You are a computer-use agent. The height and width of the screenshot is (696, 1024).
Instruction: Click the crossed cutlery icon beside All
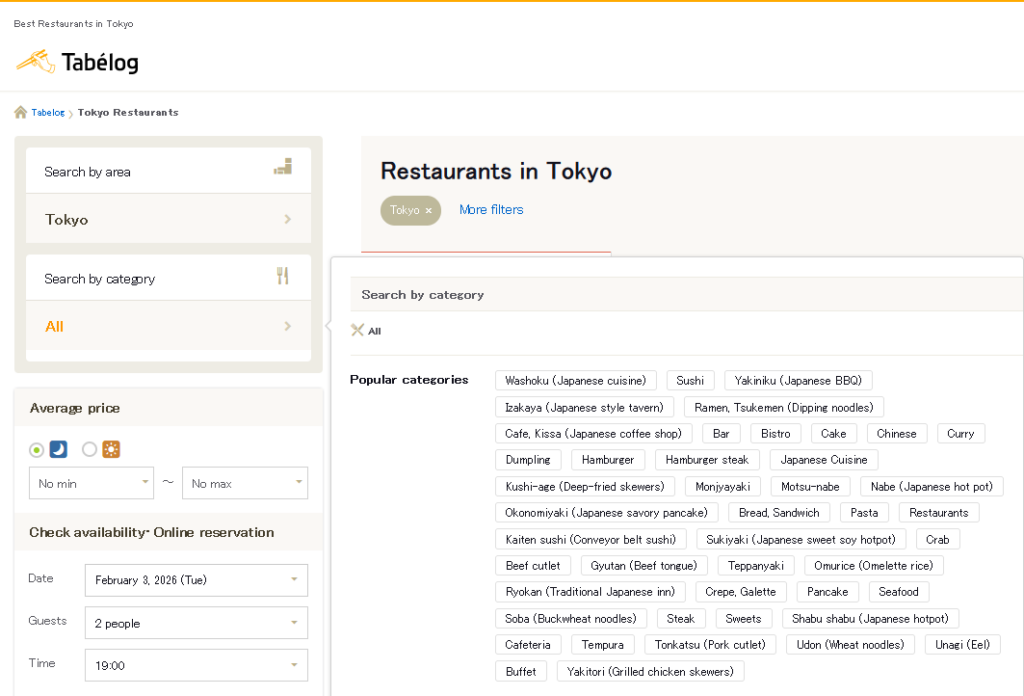tap(358, 330)
